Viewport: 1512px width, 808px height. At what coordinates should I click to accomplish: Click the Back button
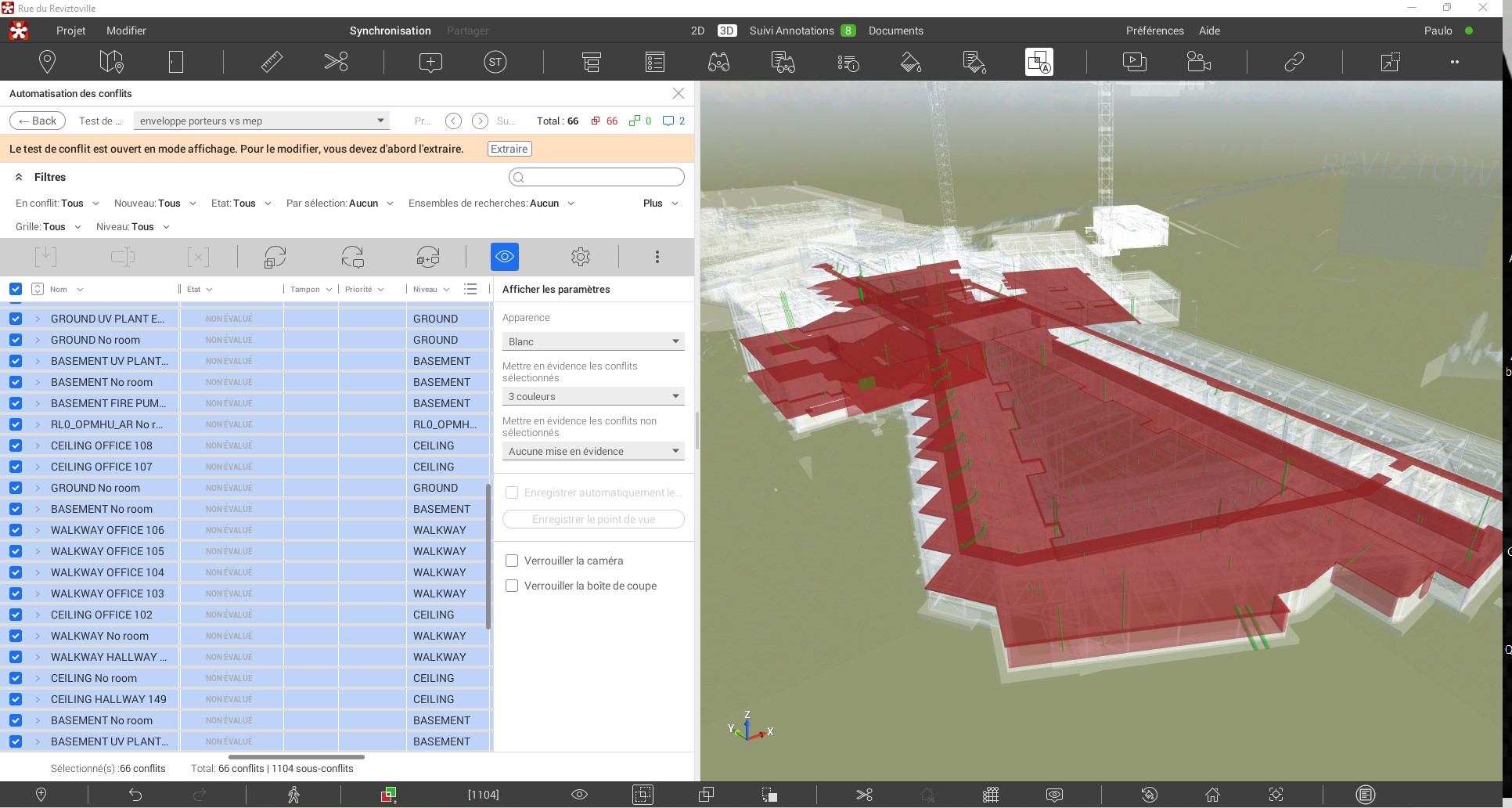[x=38, y=121]
